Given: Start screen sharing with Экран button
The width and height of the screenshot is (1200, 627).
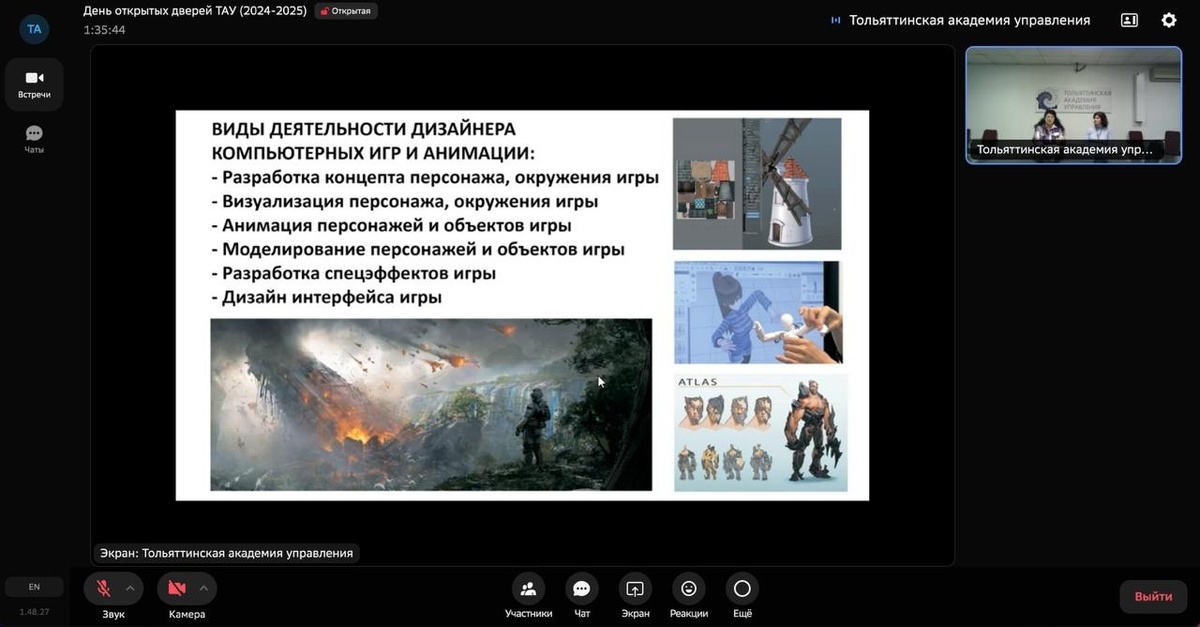Looking at the screenshot, I should [635, 595].
